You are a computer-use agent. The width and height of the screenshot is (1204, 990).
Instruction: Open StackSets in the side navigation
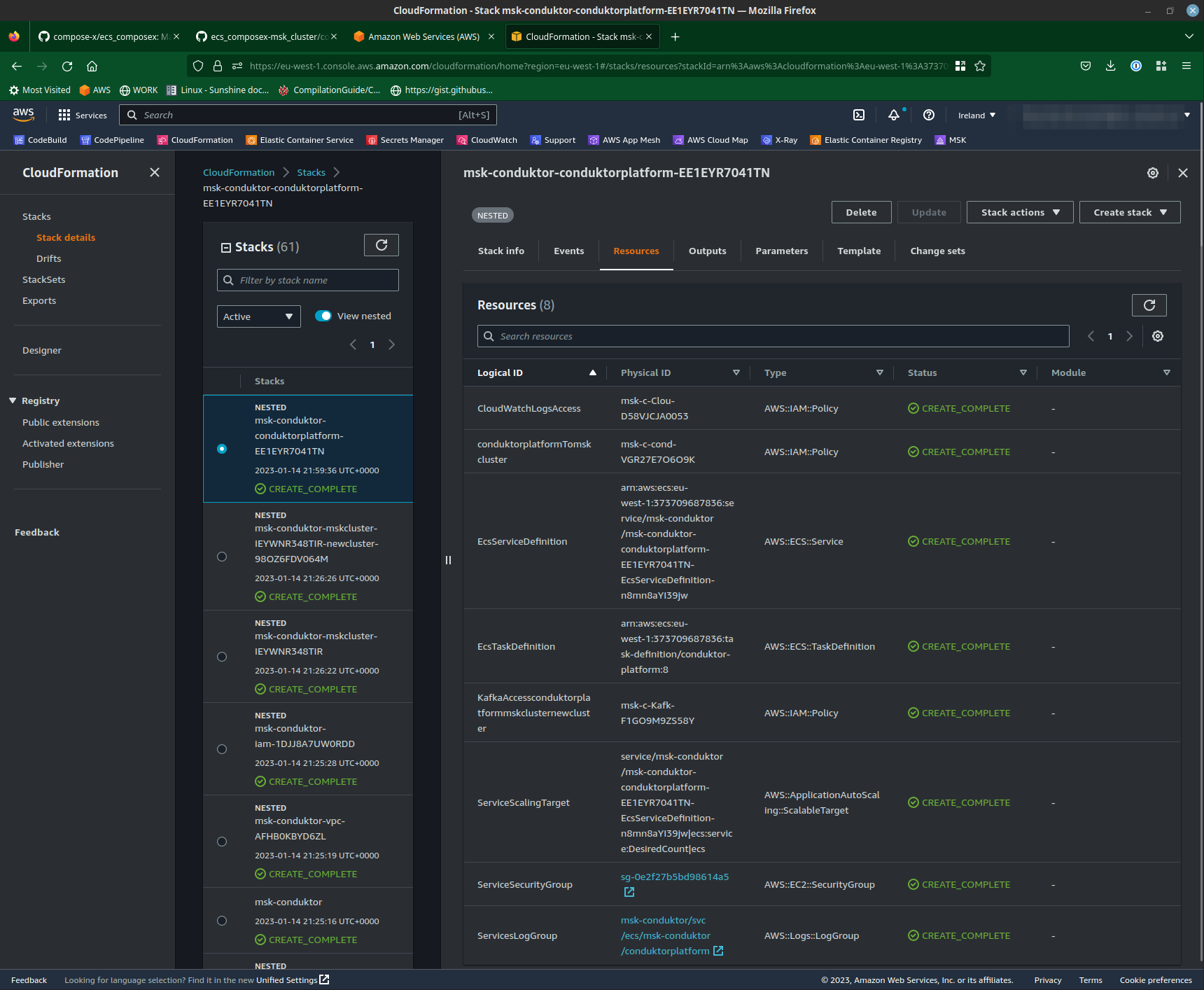click(44, 279)
